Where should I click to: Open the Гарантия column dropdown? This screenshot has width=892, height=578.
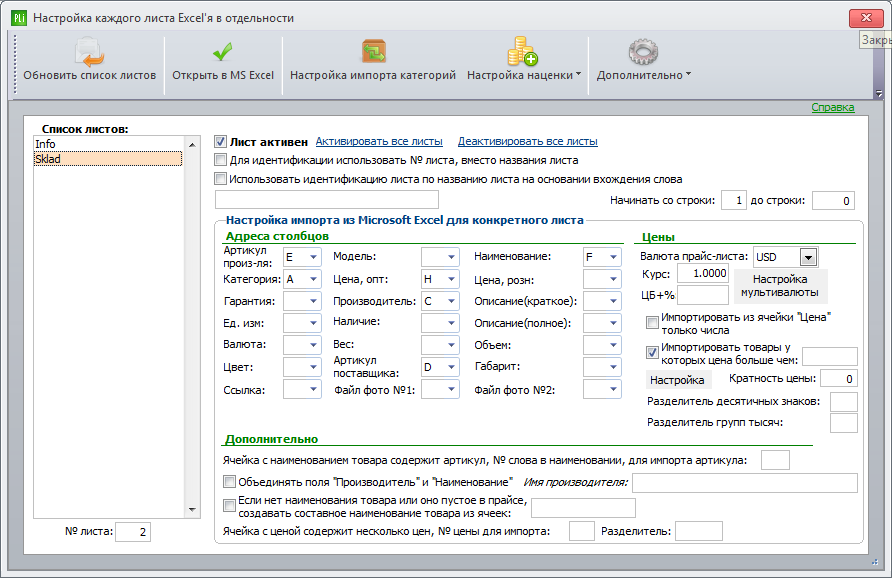313,301
